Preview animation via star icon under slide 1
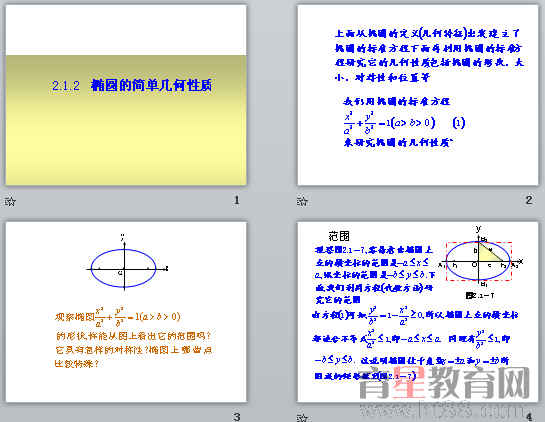 point(10,201)
